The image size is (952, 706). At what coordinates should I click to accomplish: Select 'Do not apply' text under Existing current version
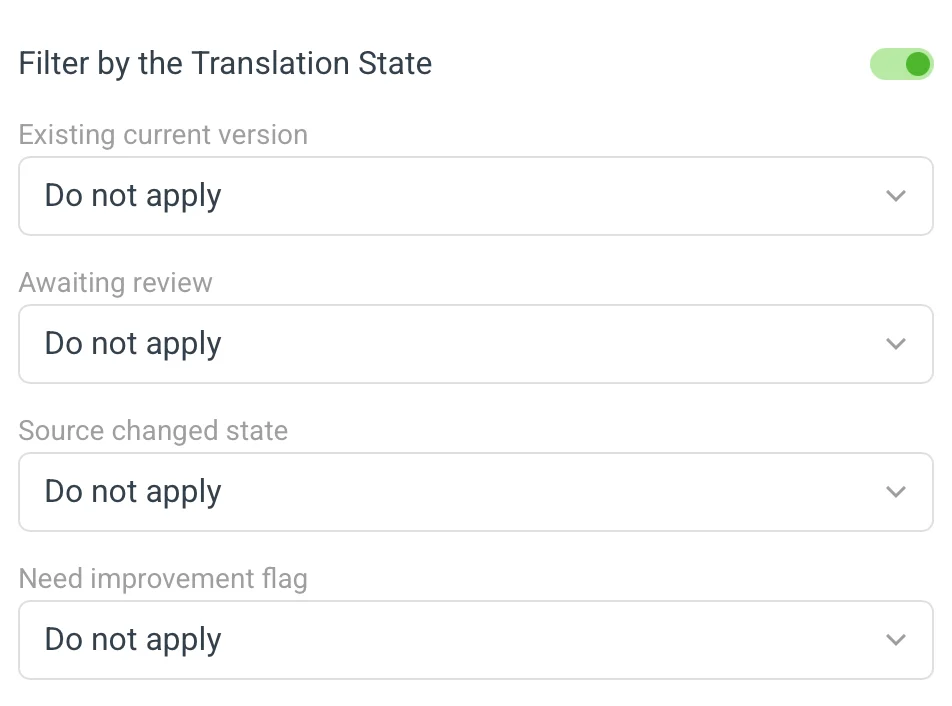point(133,196)
